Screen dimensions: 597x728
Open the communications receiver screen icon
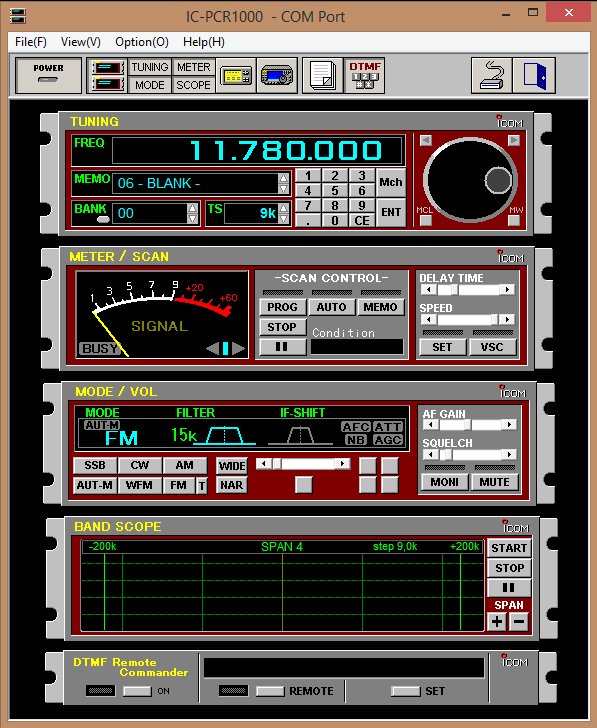(x=277, y=76)
